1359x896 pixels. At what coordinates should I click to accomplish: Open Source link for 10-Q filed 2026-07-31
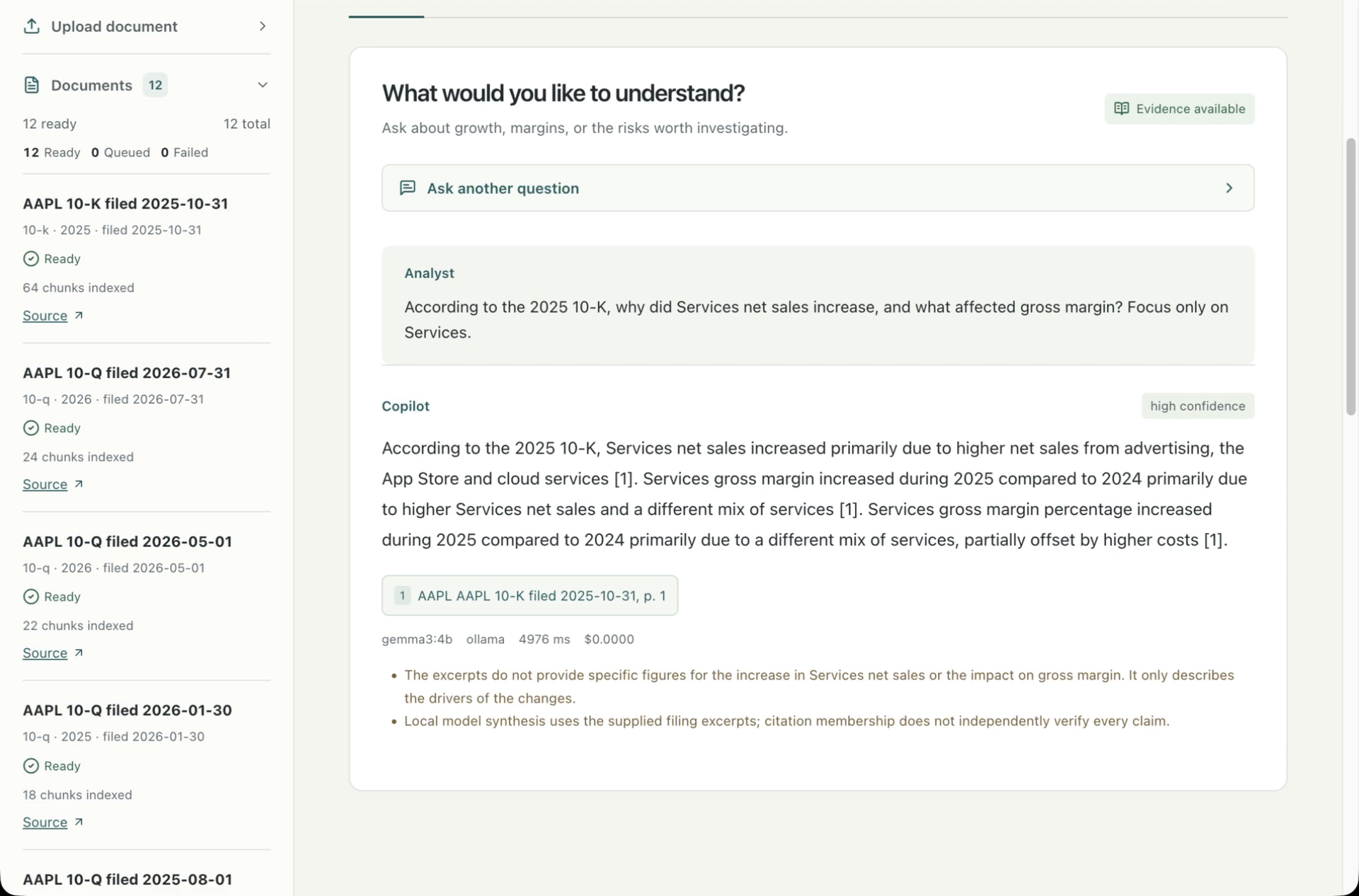tap(45, 484)
